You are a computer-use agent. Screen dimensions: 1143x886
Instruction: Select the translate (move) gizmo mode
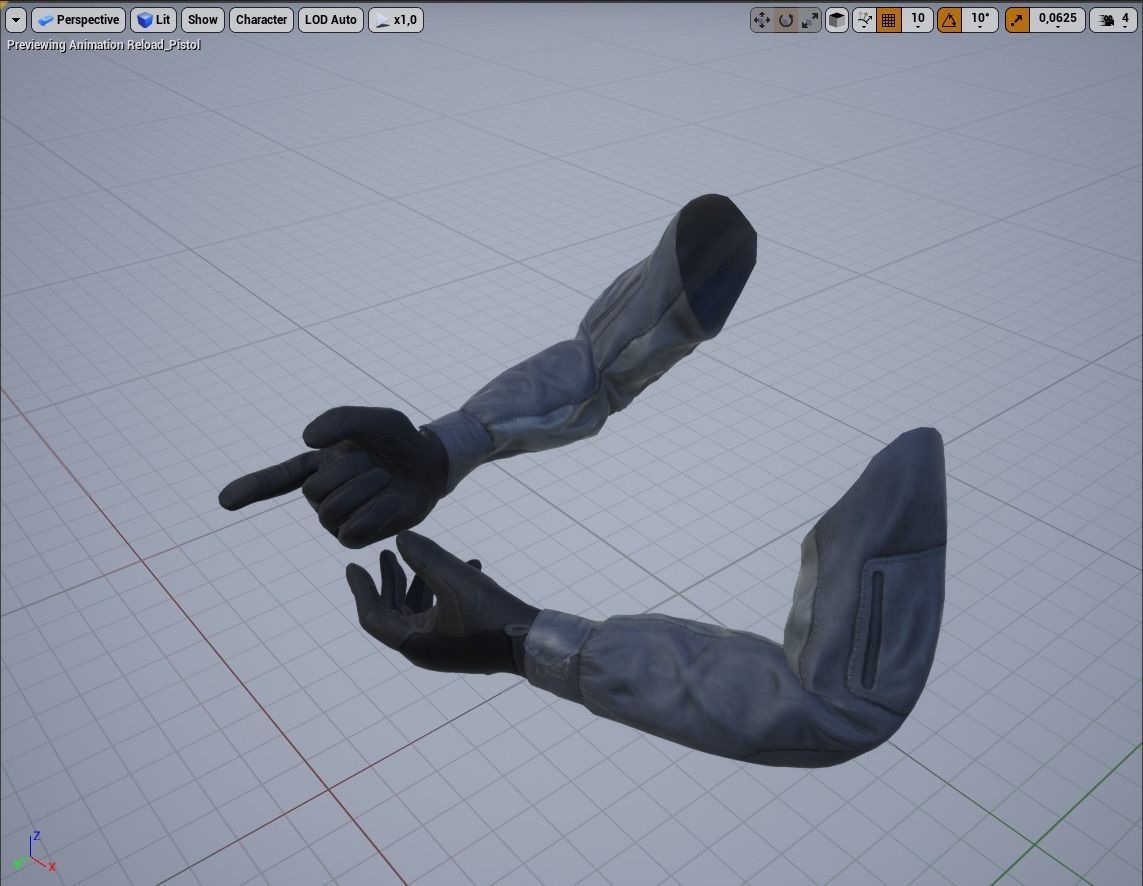pyautogui.click(x=762, y=20)
